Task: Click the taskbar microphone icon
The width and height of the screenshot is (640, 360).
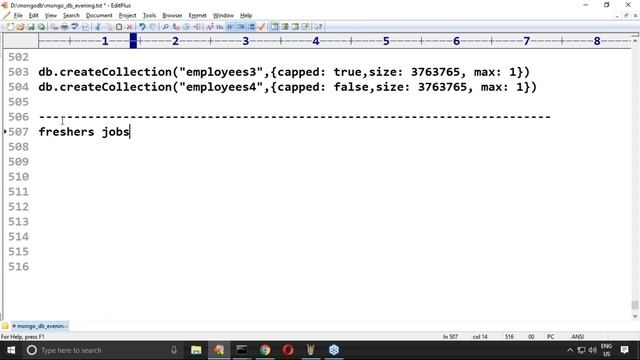Action: (x=174, y=350)
